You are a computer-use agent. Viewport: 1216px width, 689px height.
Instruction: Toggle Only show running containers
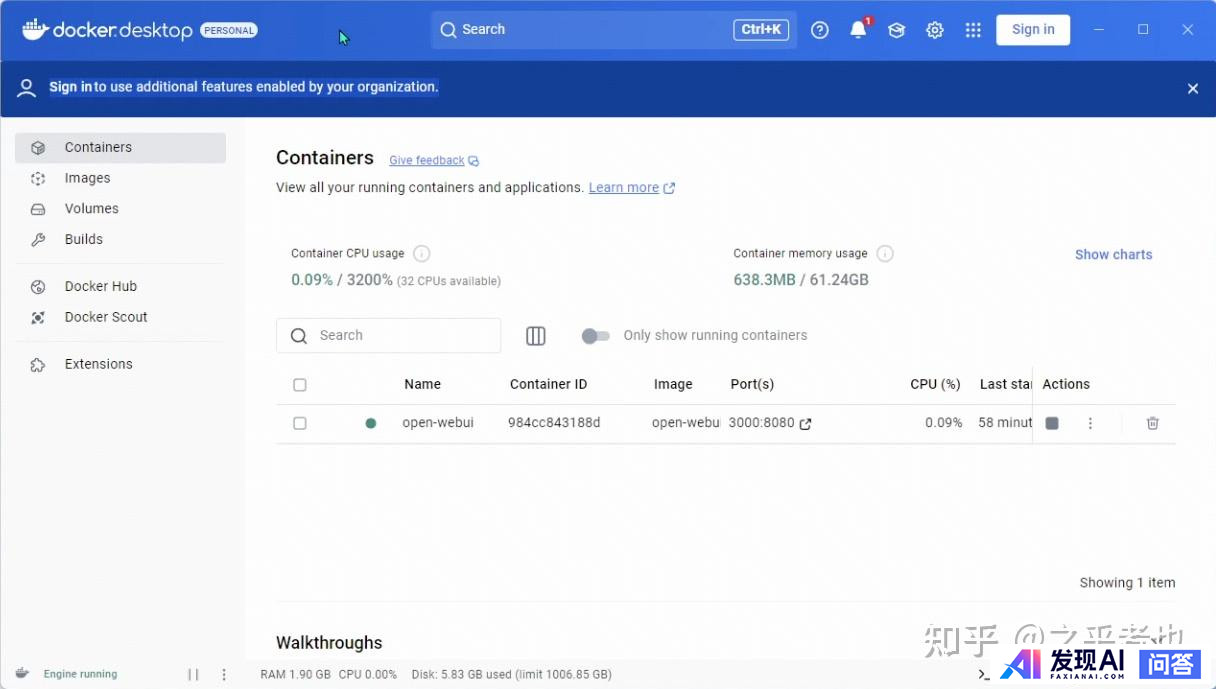(x=596, y=336)
